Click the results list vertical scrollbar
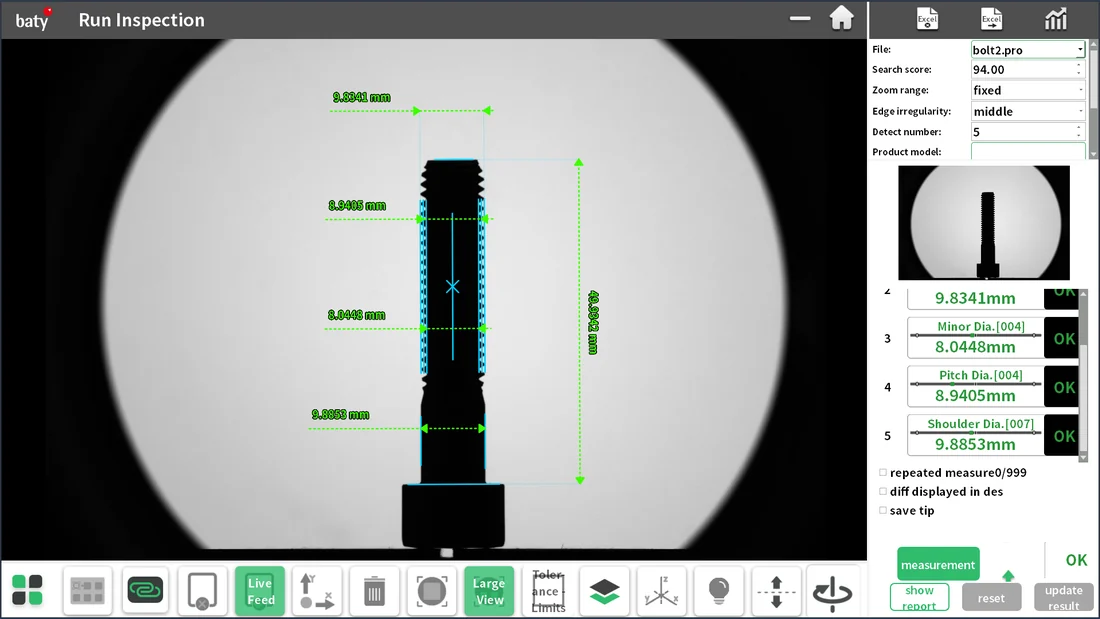The width and height of the screenshot is (1100, 619). (x=1083, y=375)
